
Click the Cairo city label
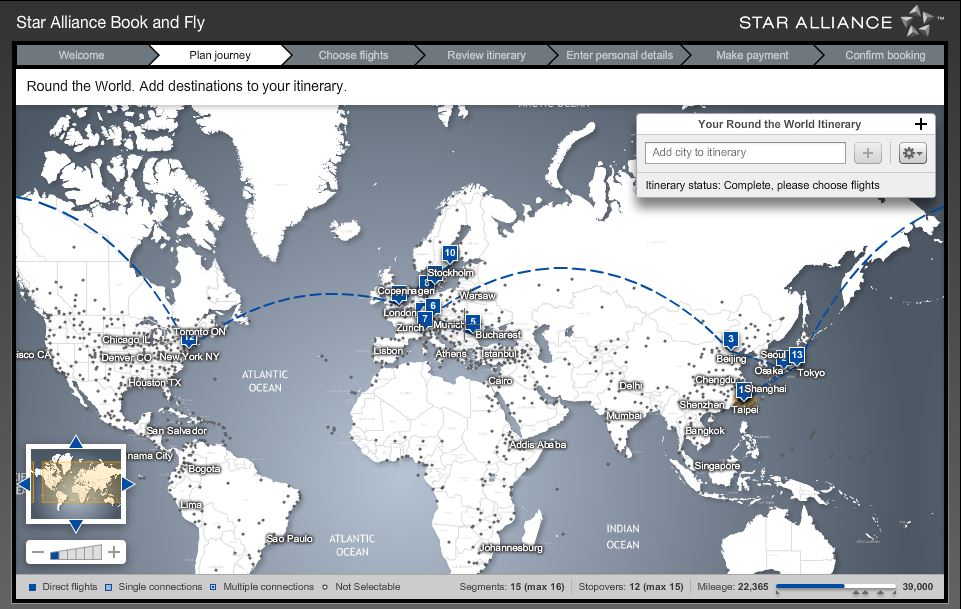500,381
